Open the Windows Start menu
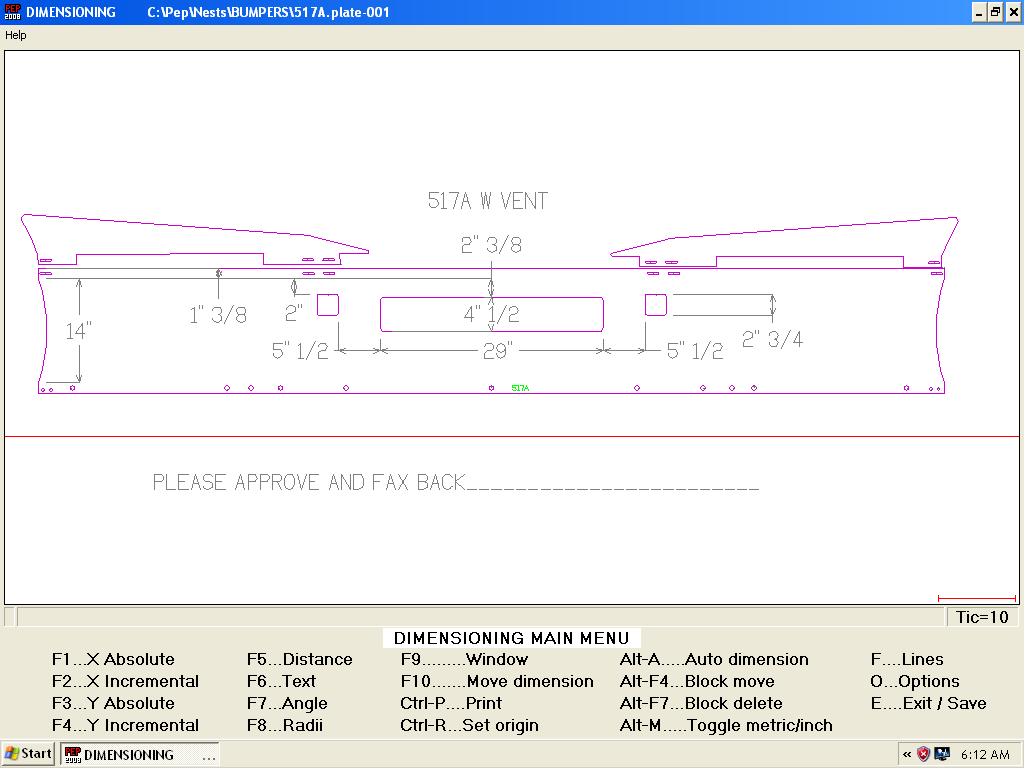The image size is (1025, 770). click(29, 755)
